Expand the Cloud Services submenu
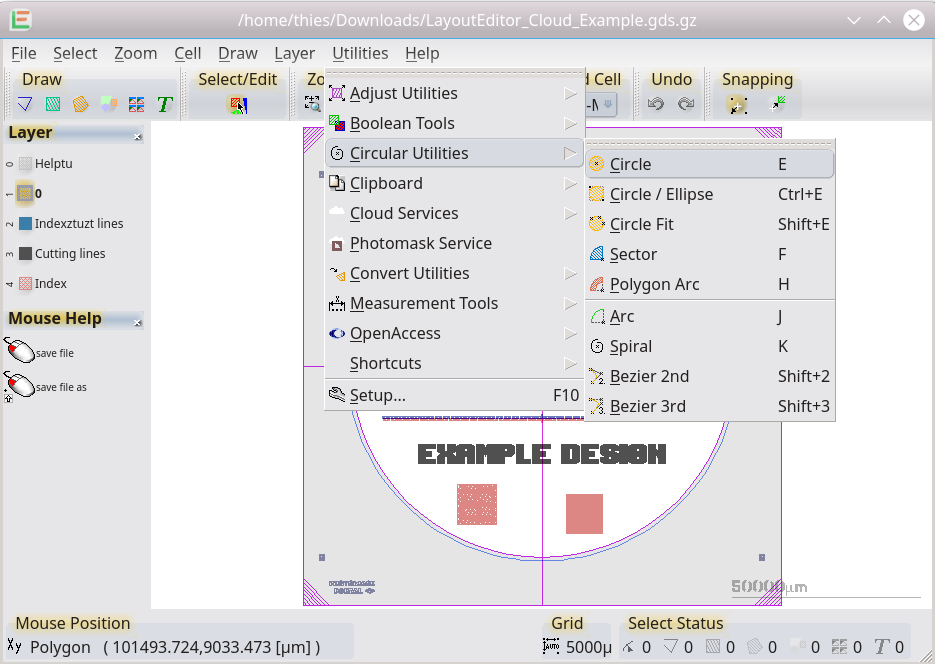 tap(404, 213)
